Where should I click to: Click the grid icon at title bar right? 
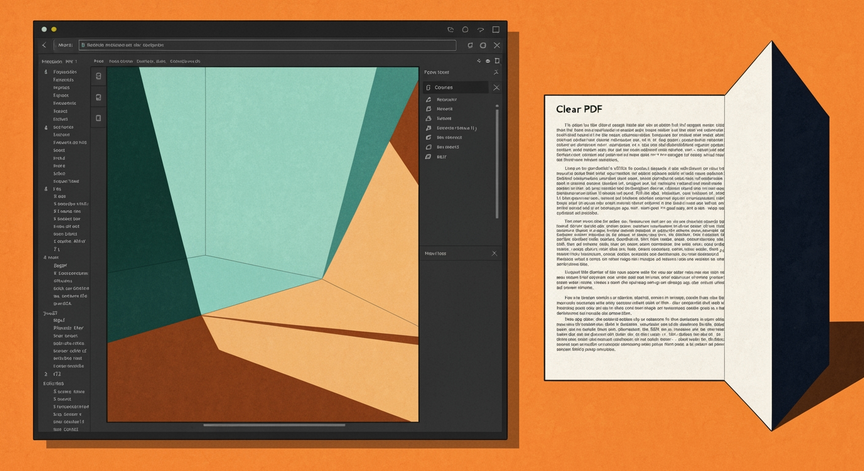click(x=496, y=29)
